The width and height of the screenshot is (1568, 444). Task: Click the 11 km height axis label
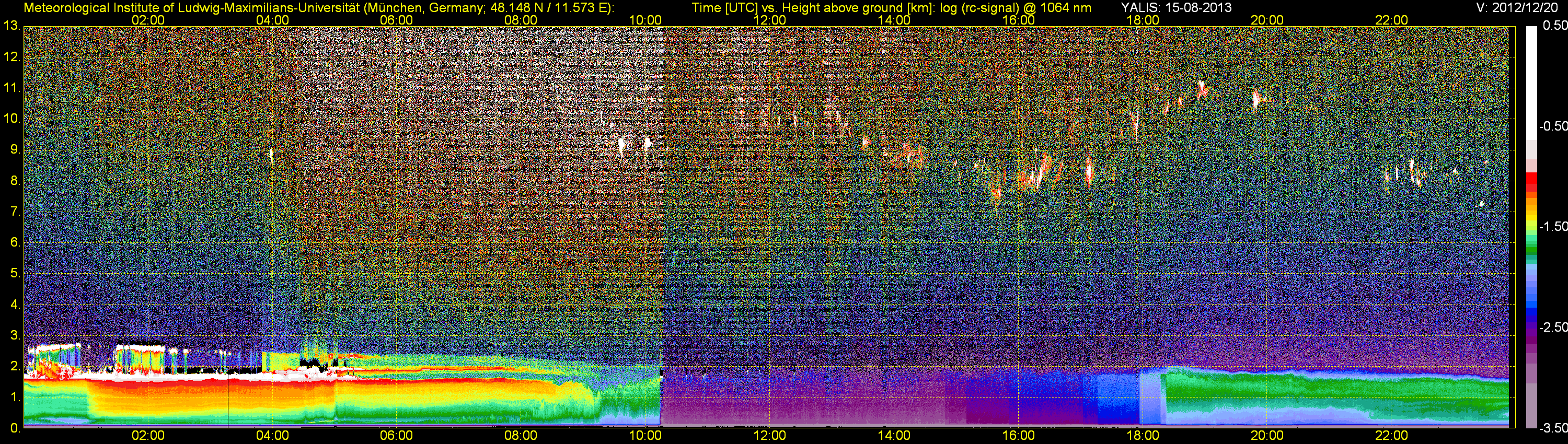tap(11, 88)
